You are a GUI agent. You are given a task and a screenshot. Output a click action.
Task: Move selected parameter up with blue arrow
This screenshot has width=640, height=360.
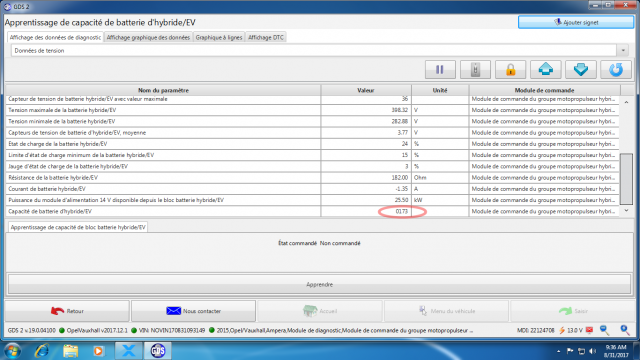pyautogui.click(x=545, y=70)
